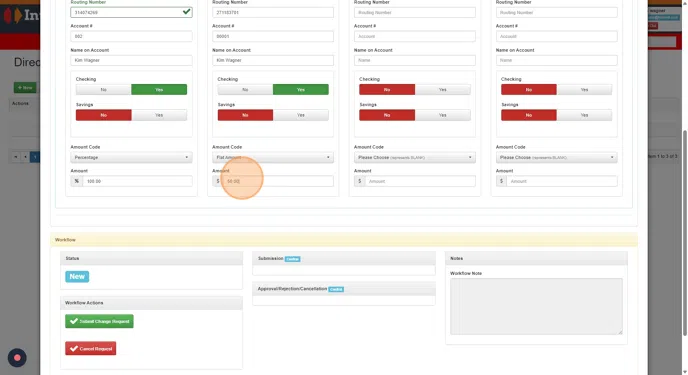Set first account Checking to No
This screenshot has width=688, height=375.
[104, 89]
